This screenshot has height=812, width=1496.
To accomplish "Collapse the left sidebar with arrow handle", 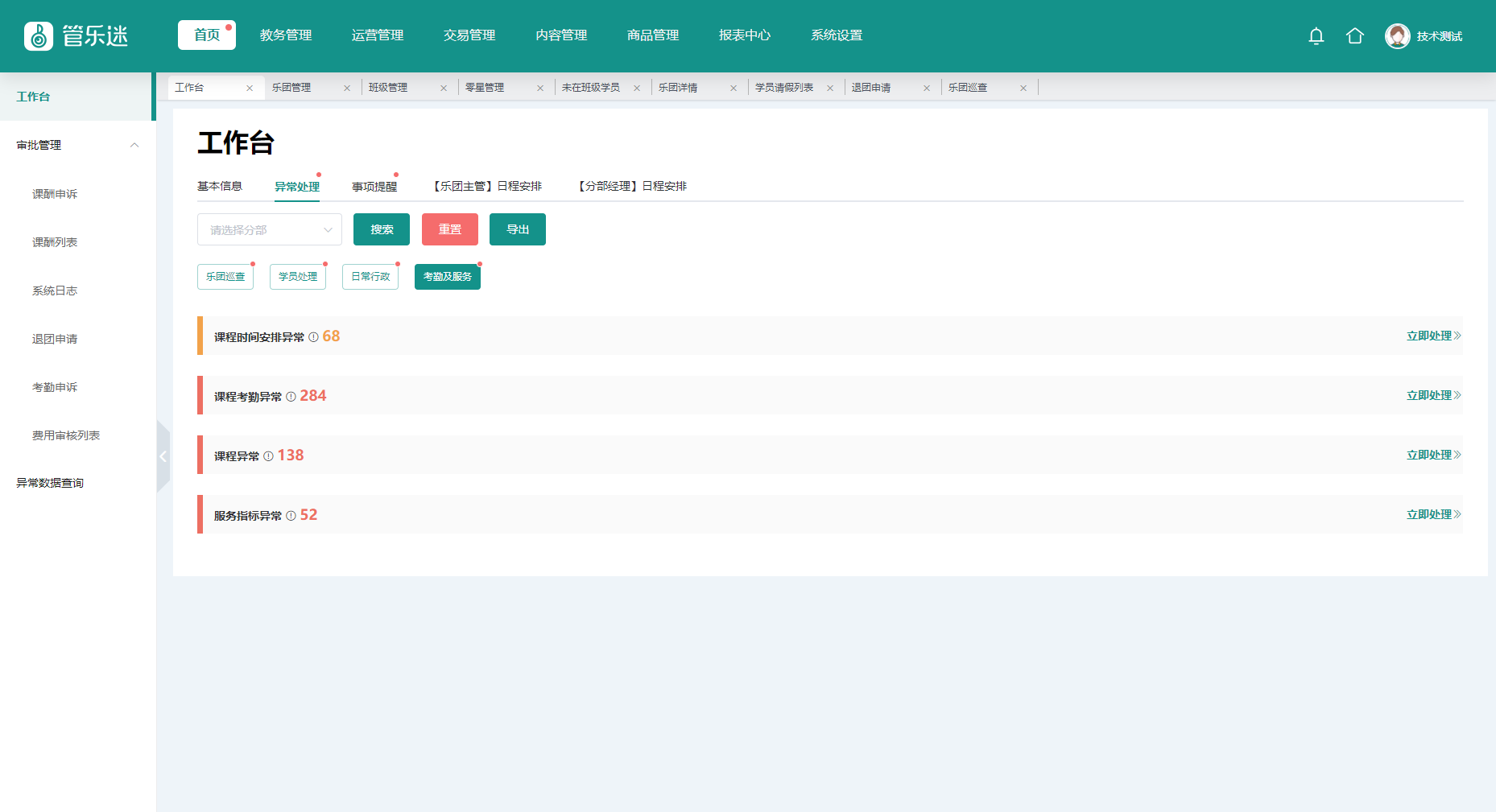I will tap(163, 456).
